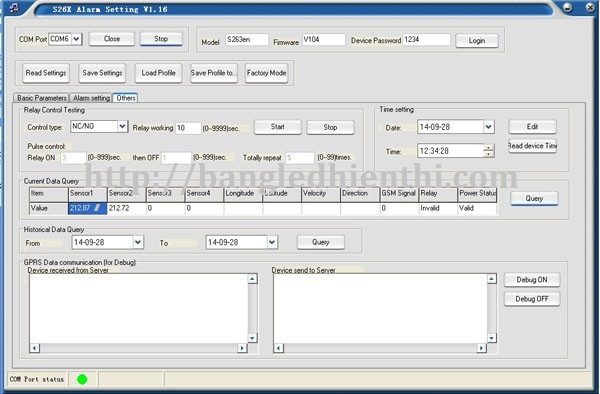Start the relay control test
600x394 pixels.
click(x=277, y=127)
